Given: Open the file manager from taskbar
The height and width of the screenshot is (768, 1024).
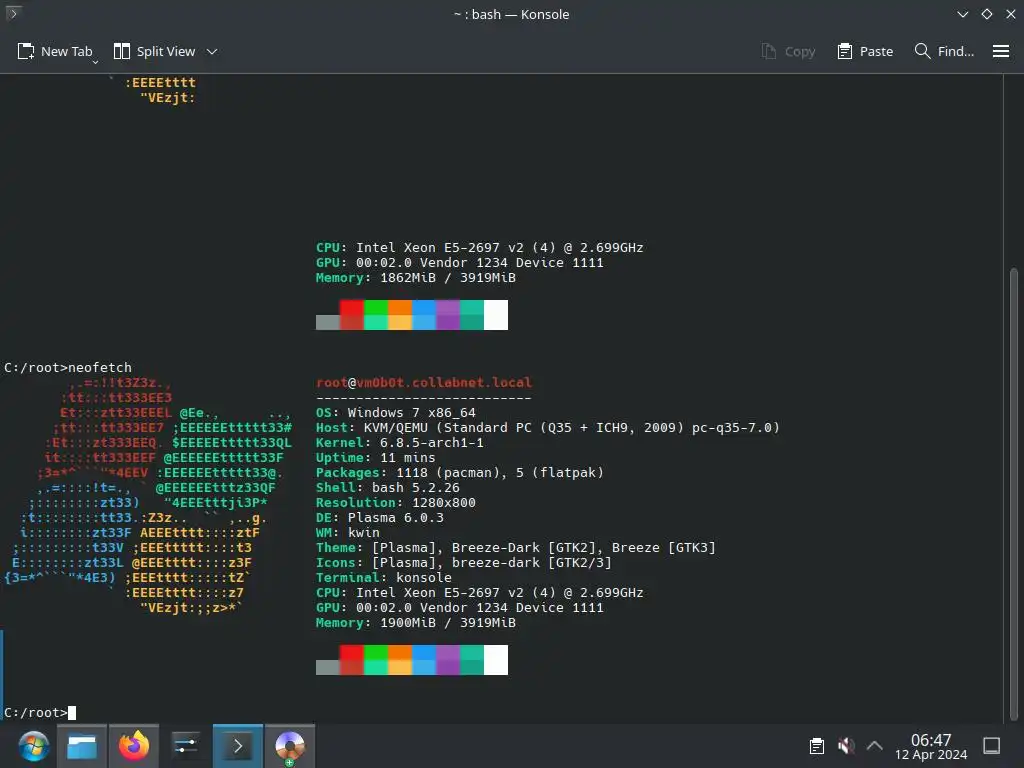Looking at the screenshot, I should 82,746.
